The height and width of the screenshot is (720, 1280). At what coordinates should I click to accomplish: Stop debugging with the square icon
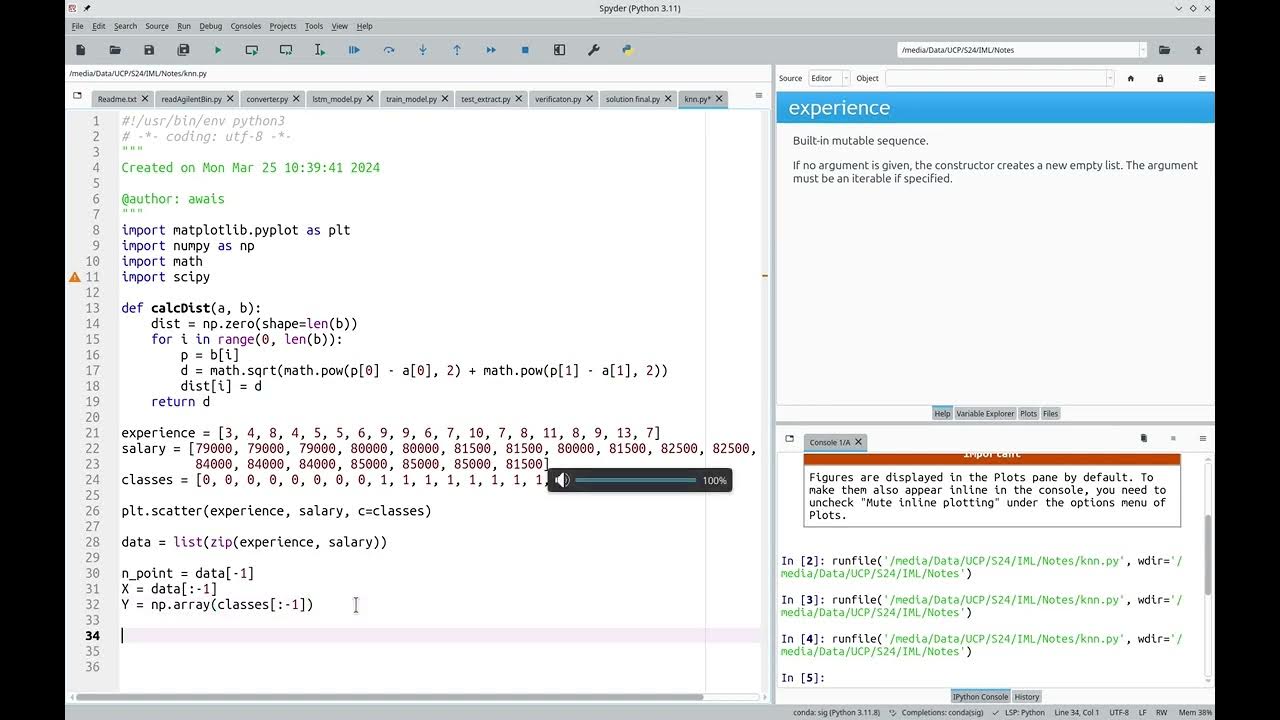pyautogui.click(x=525, y=50)
